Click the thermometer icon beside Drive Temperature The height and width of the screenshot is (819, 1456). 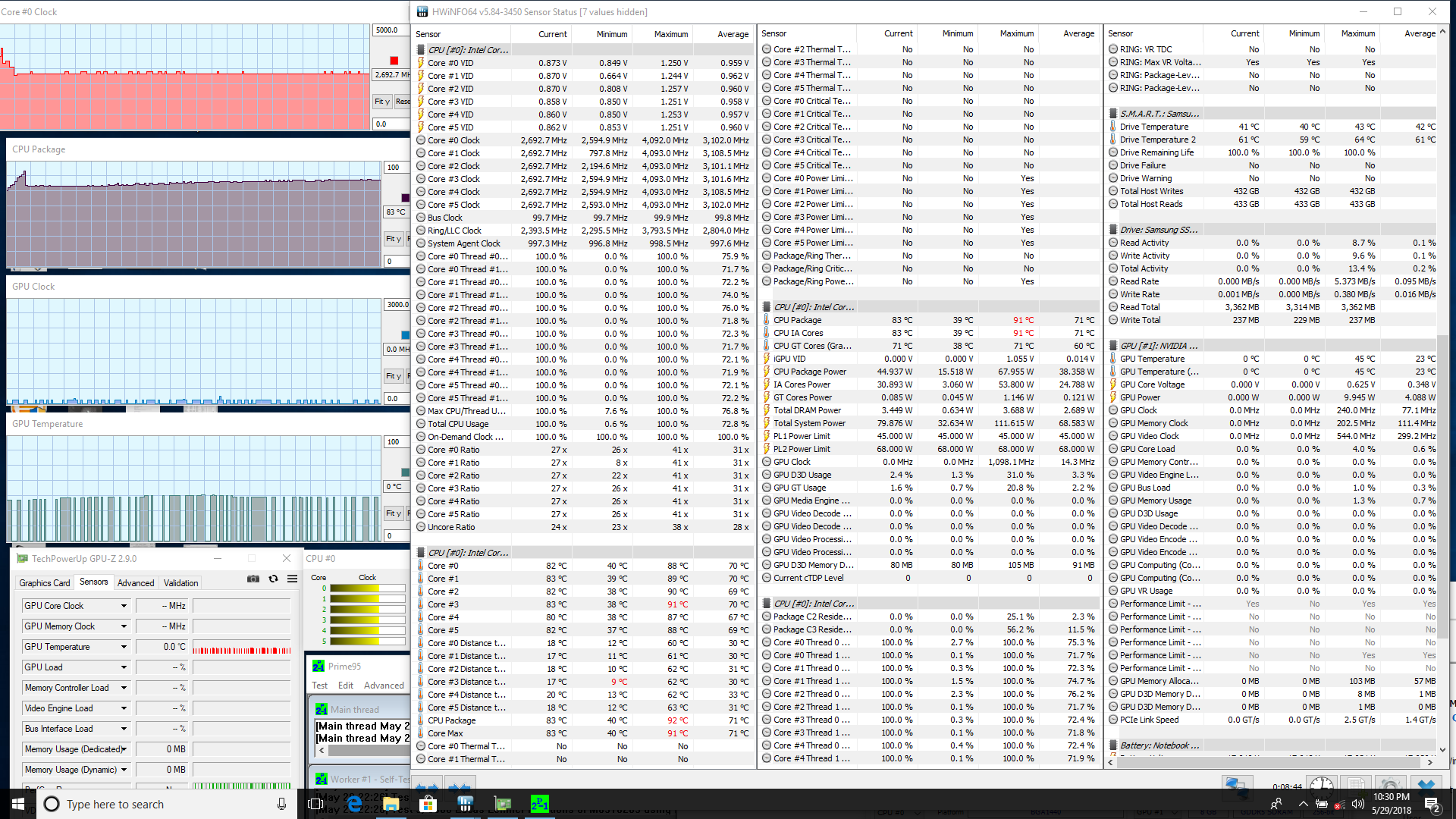pyautogui.click(x=1113, y=127)
